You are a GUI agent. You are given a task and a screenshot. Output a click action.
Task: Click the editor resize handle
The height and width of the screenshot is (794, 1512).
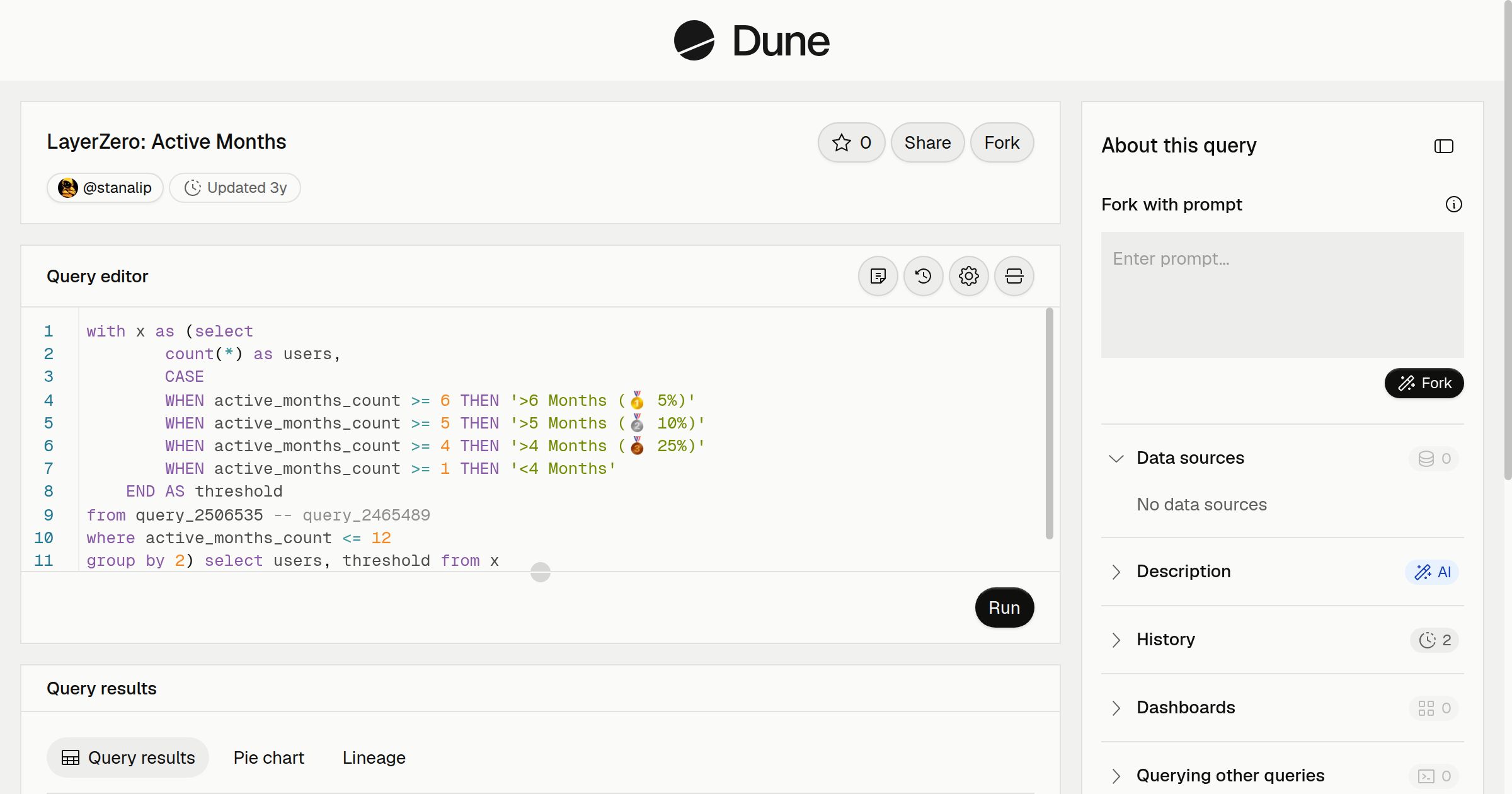click(x=541, y=572)
